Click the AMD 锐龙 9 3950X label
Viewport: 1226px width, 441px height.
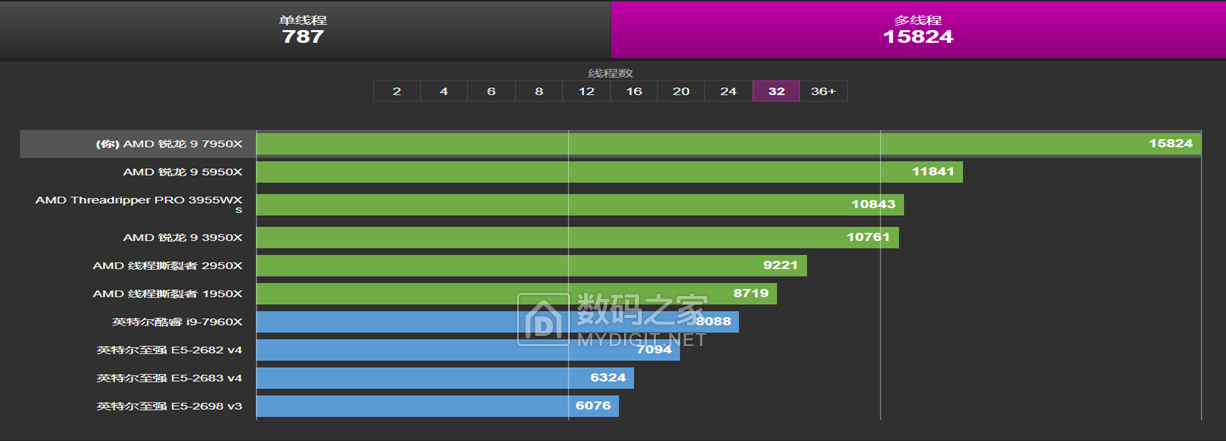coord(182,238)
